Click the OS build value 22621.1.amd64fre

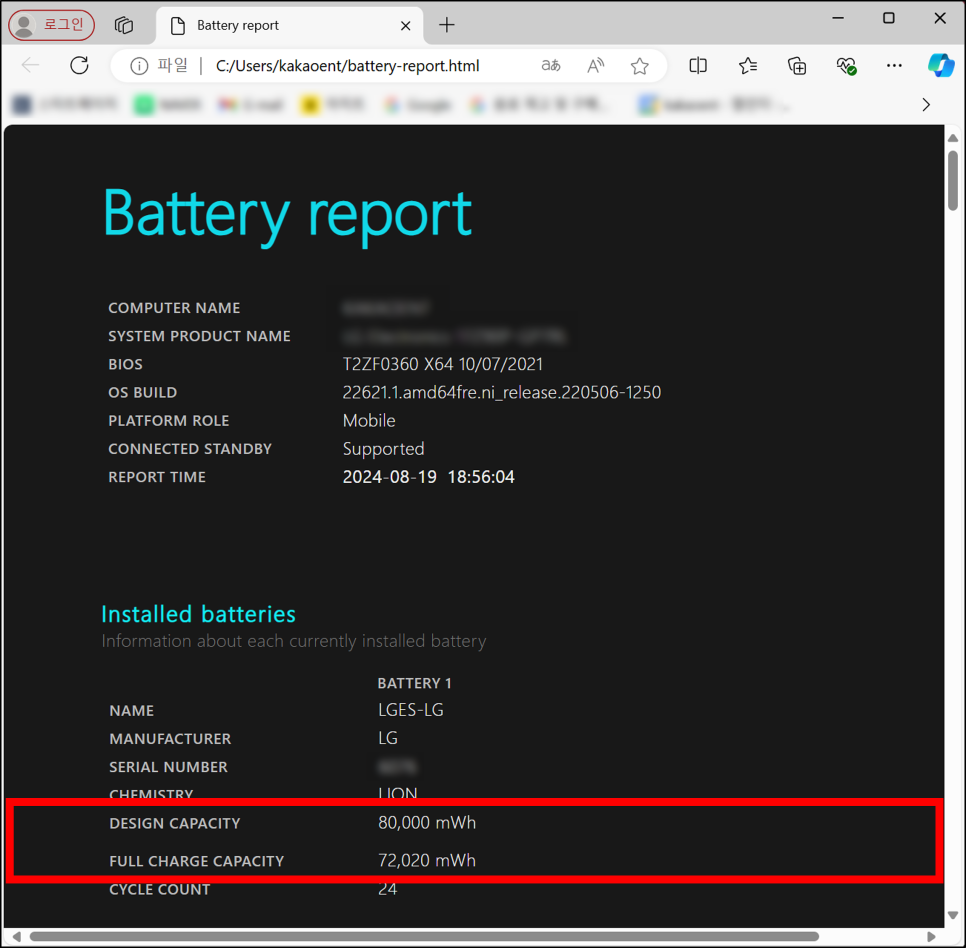coord(501,392)
